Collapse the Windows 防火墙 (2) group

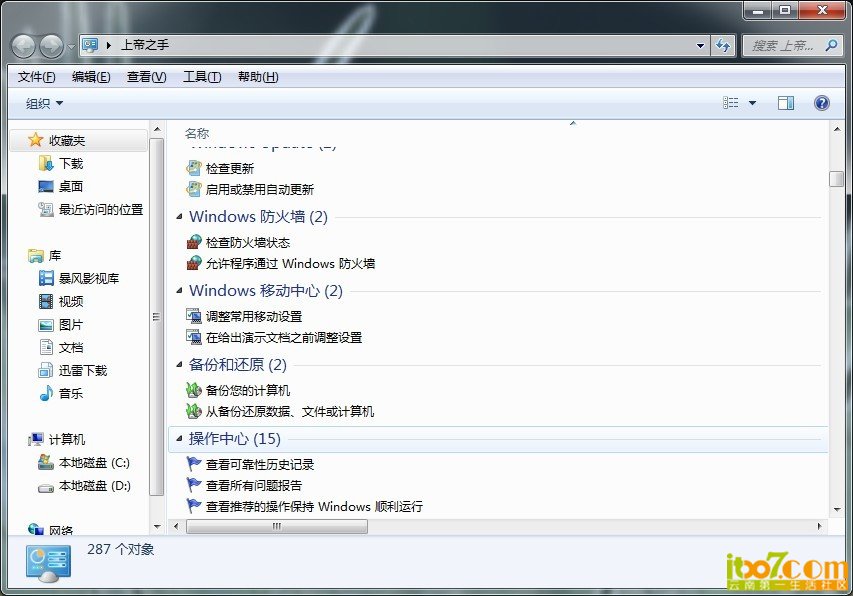[179, 216]
